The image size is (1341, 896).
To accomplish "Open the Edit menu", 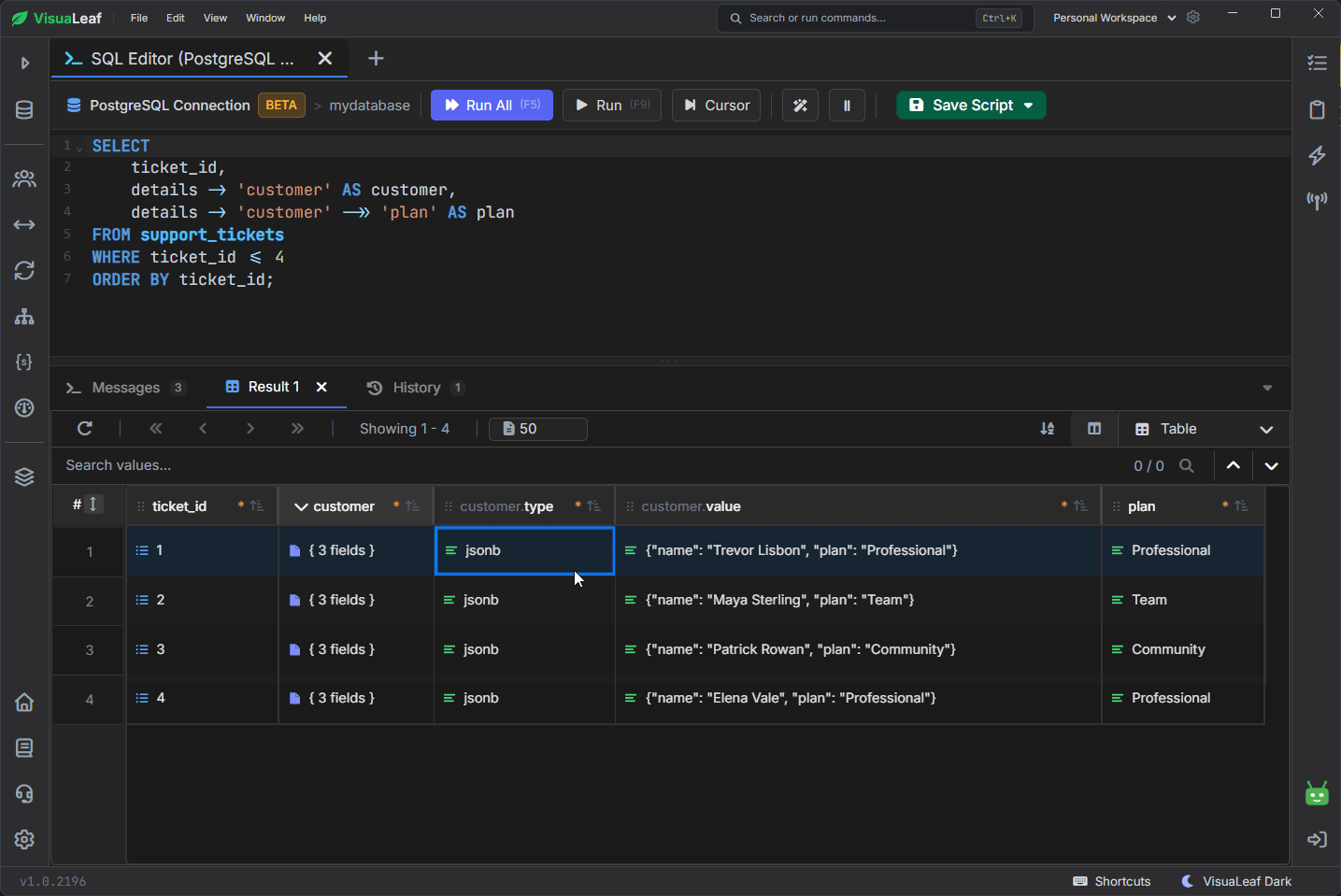I will click(176, 18).
